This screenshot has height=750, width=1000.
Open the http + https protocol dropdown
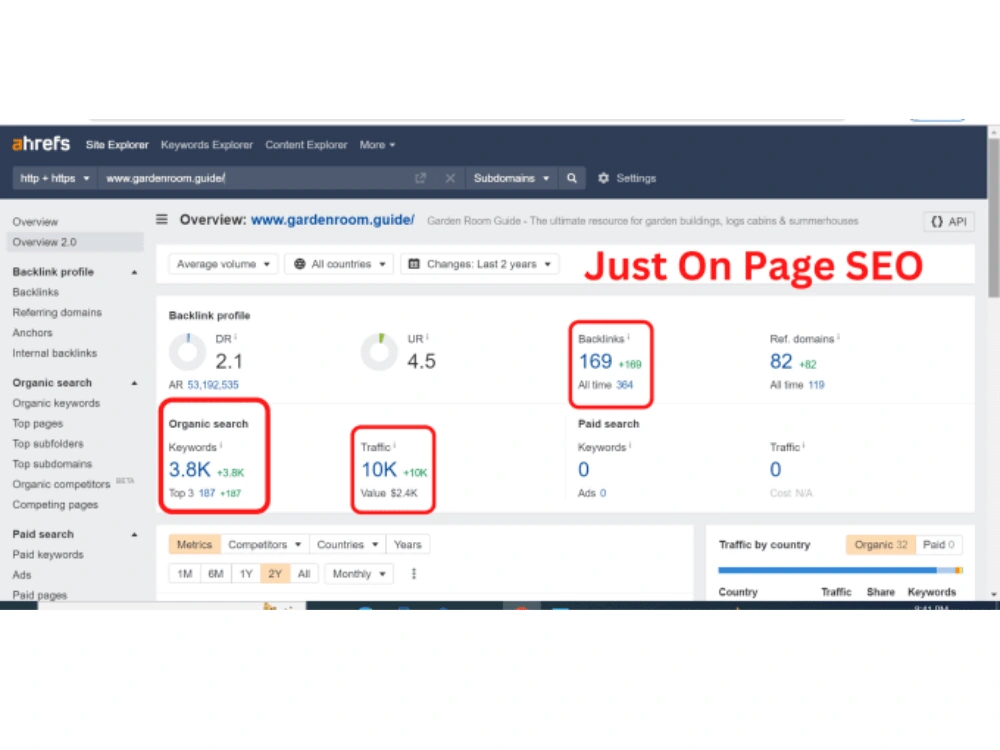[54, 178]
